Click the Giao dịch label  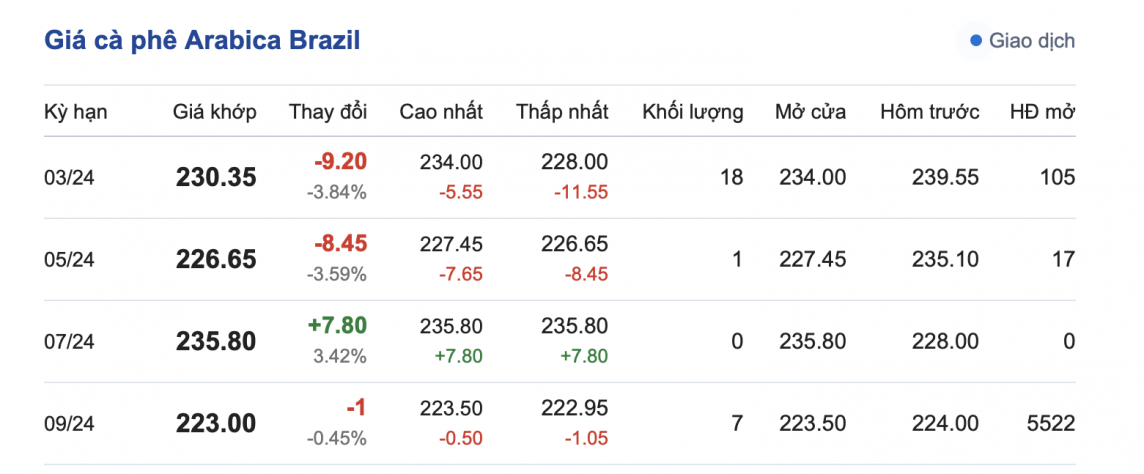pos(1032,41)
